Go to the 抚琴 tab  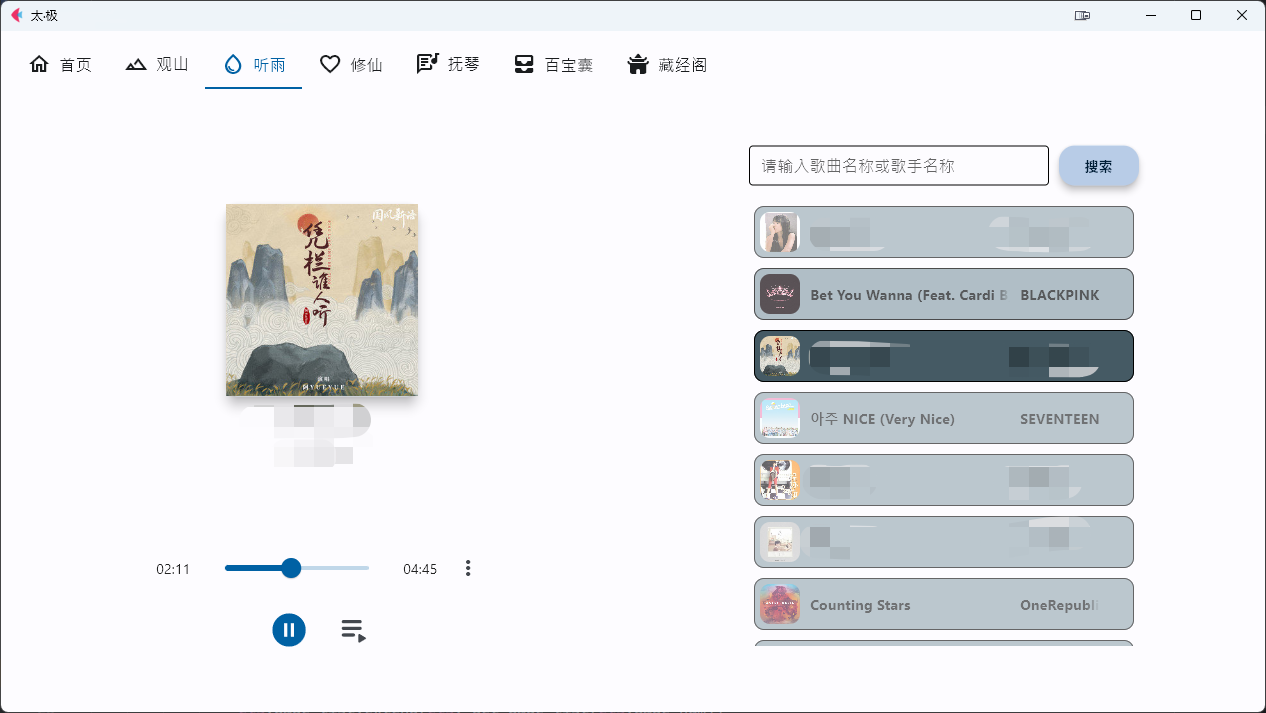tap(448, 65)
